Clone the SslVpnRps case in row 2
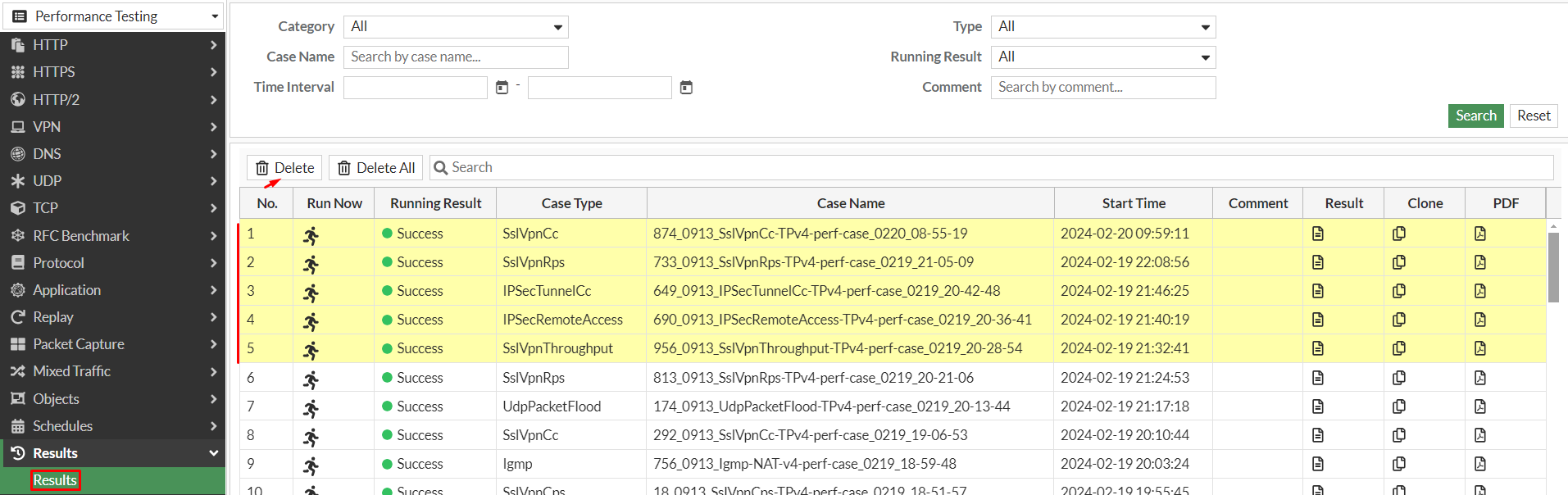 click(x=1398, y=262)
